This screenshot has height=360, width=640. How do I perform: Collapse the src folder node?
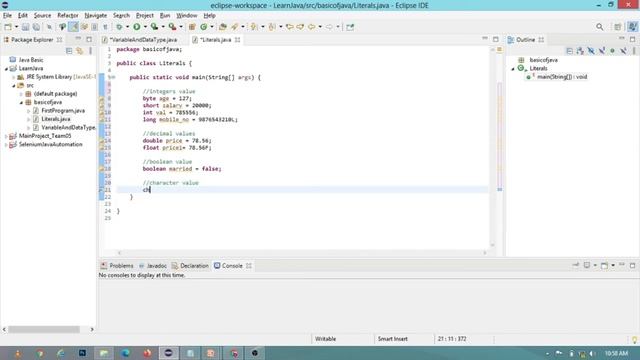pos(13,86)
